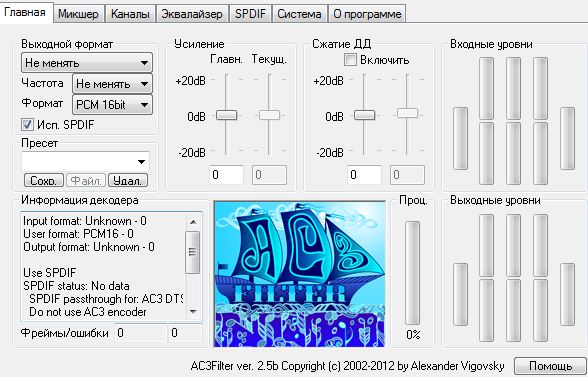Click scroll down arrow in decoder info box
Screen dimensions: 588x377
193,312
